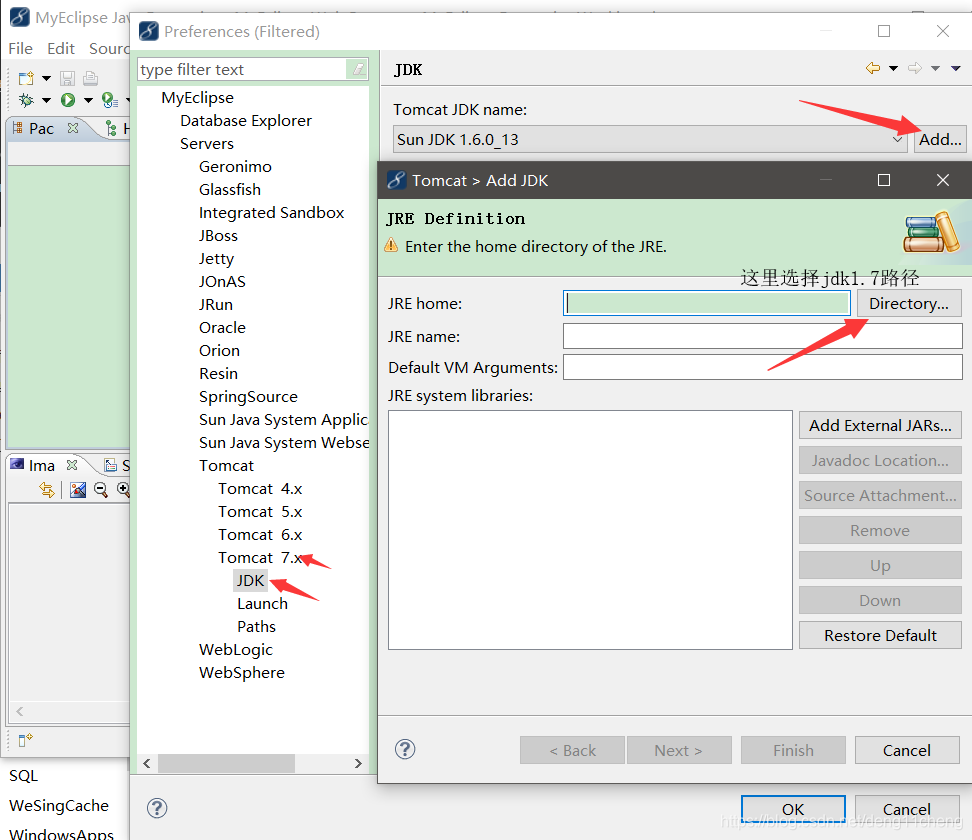Click the Save icon in MyEclipse toolbar
Viewport: 972px width, 840px height.
click(x=67, y=78)
